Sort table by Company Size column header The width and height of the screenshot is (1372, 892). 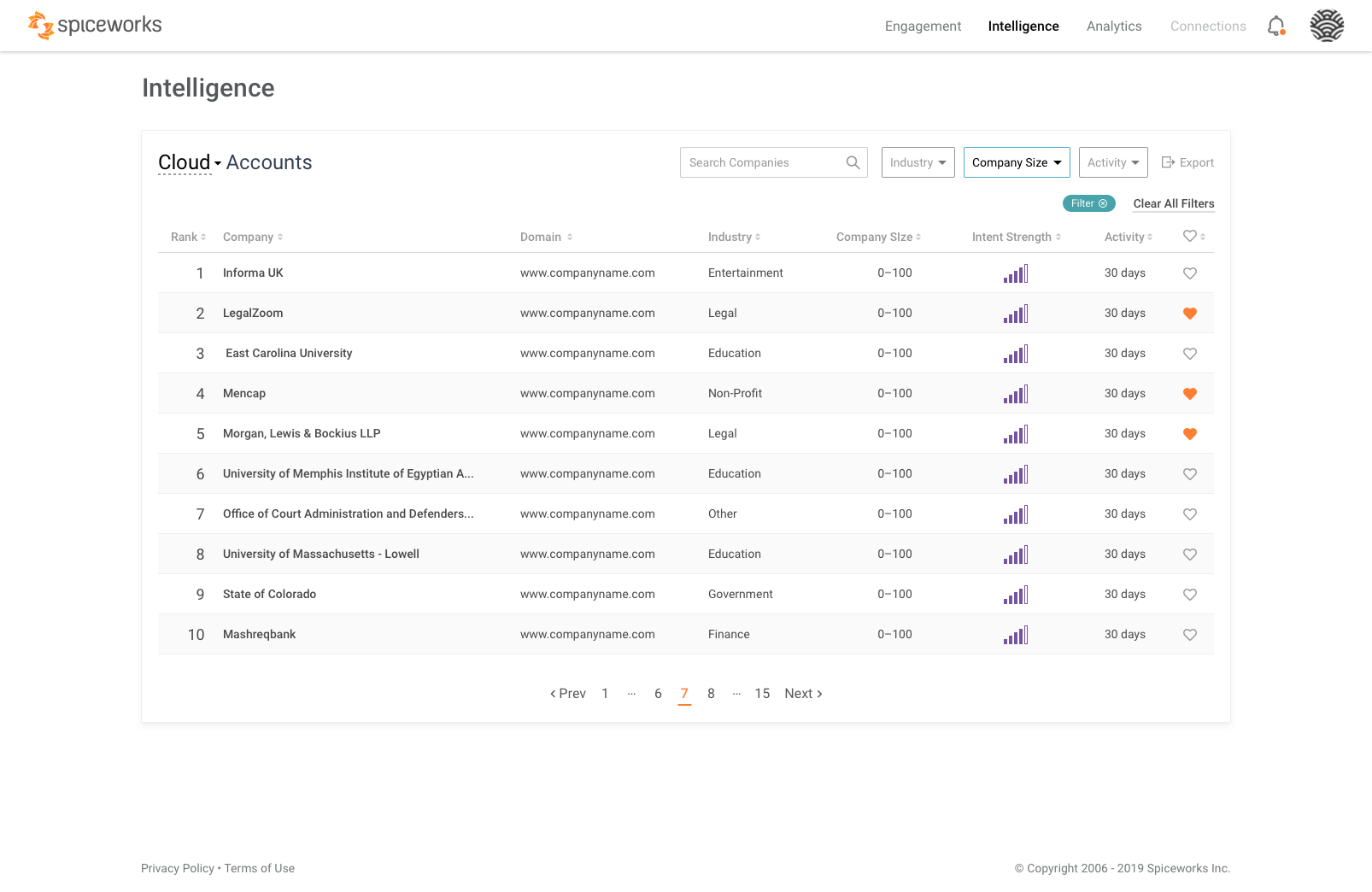[878, 237]
